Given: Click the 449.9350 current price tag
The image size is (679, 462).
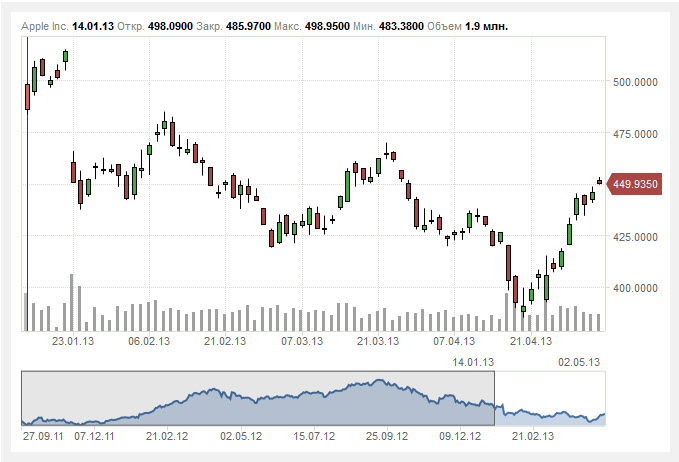Looking at the screenshot, I should [635, 184].
